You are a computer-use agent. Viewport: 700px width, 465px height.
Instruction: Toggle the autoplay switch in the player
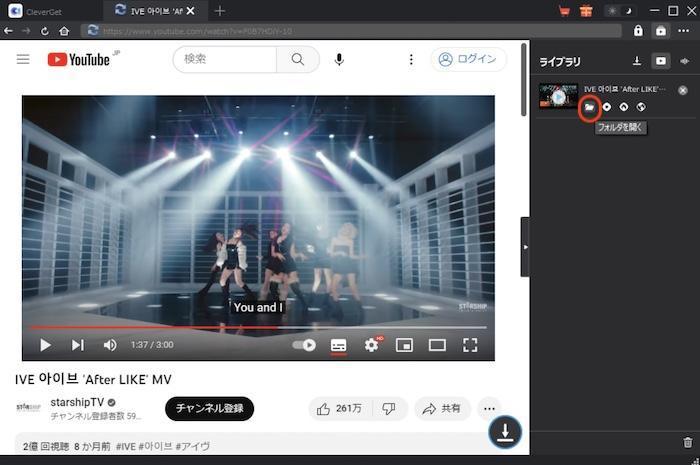(x=304, y=345)
